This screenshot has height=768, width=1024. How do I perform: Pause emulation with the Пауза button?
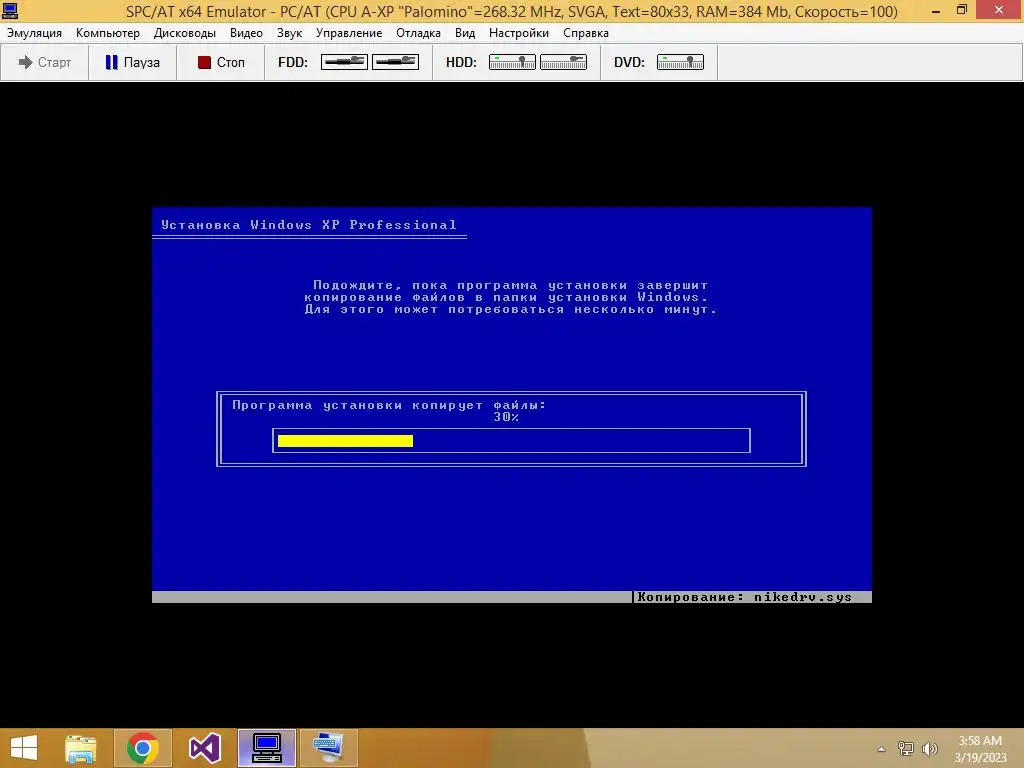[133, 62]
